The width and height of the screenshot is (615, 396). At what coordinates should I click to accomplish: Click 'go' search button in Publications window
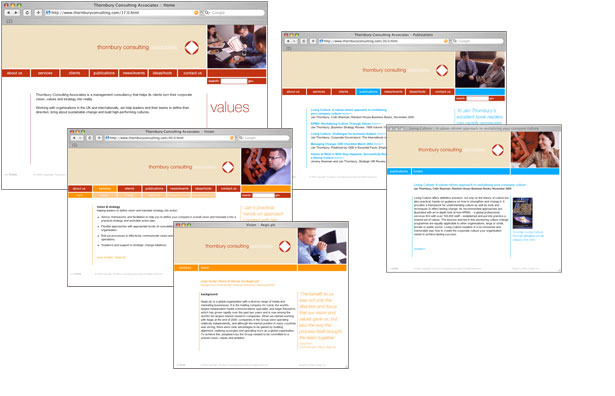(x=492, y=98)
